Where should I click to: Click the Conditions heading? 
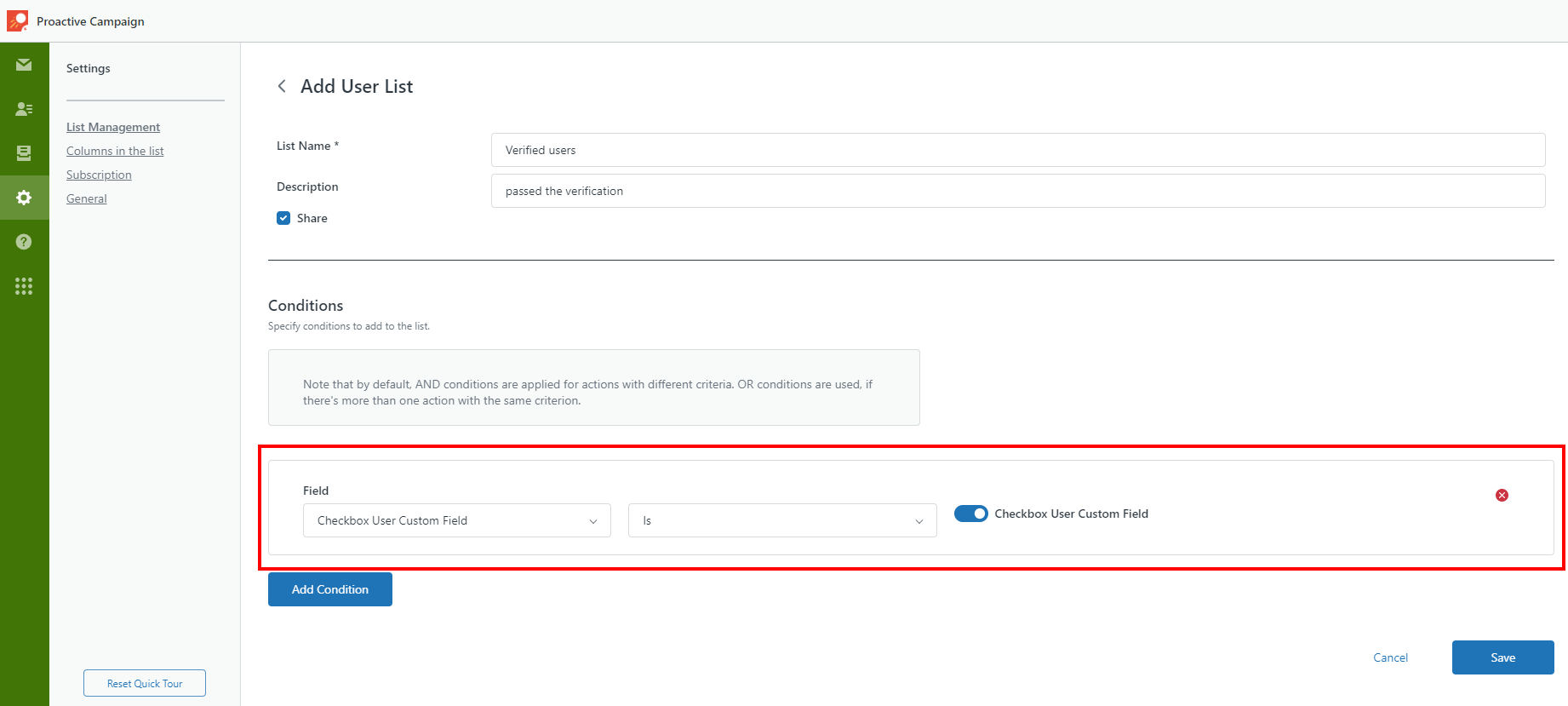tap(306, 305)
